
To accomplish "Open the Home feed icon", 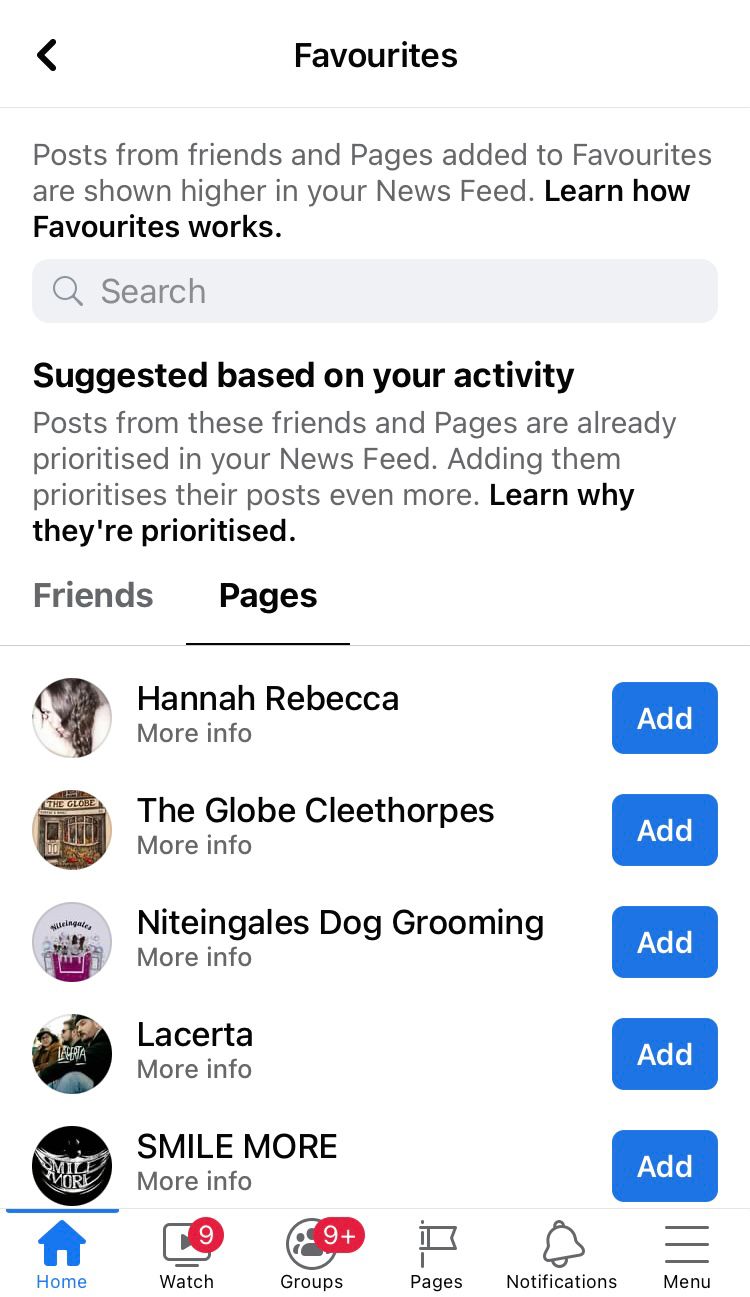I will click(x=62, y=1245).
